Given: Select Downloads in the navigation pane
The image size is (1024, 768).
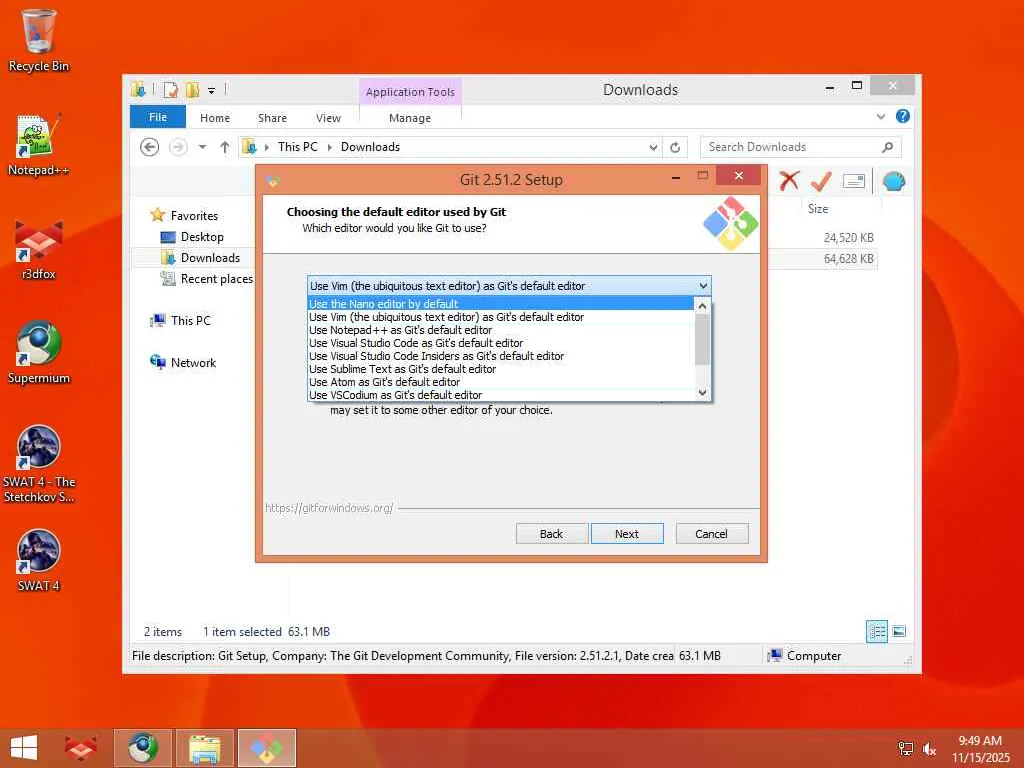Looking at the screenshot, I should [x=201, y=258].
